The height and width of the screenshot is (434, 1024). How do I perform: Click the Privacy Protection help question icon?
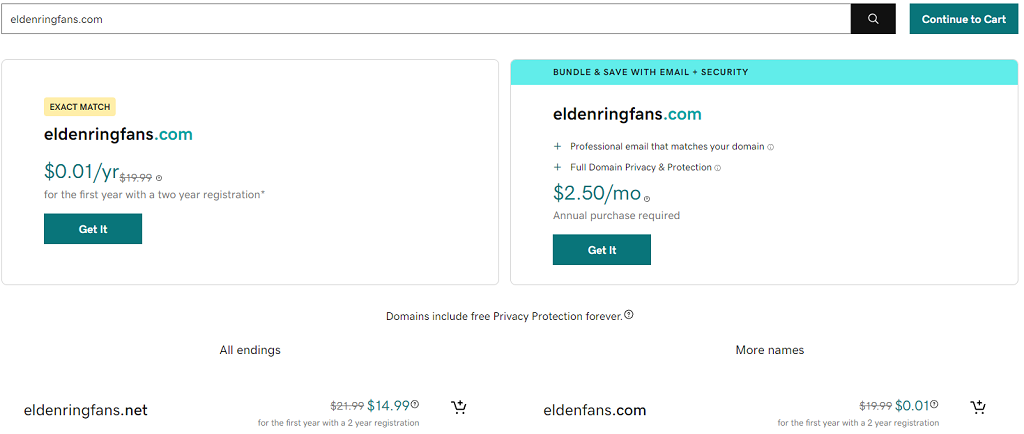click(x=629, y=315)
